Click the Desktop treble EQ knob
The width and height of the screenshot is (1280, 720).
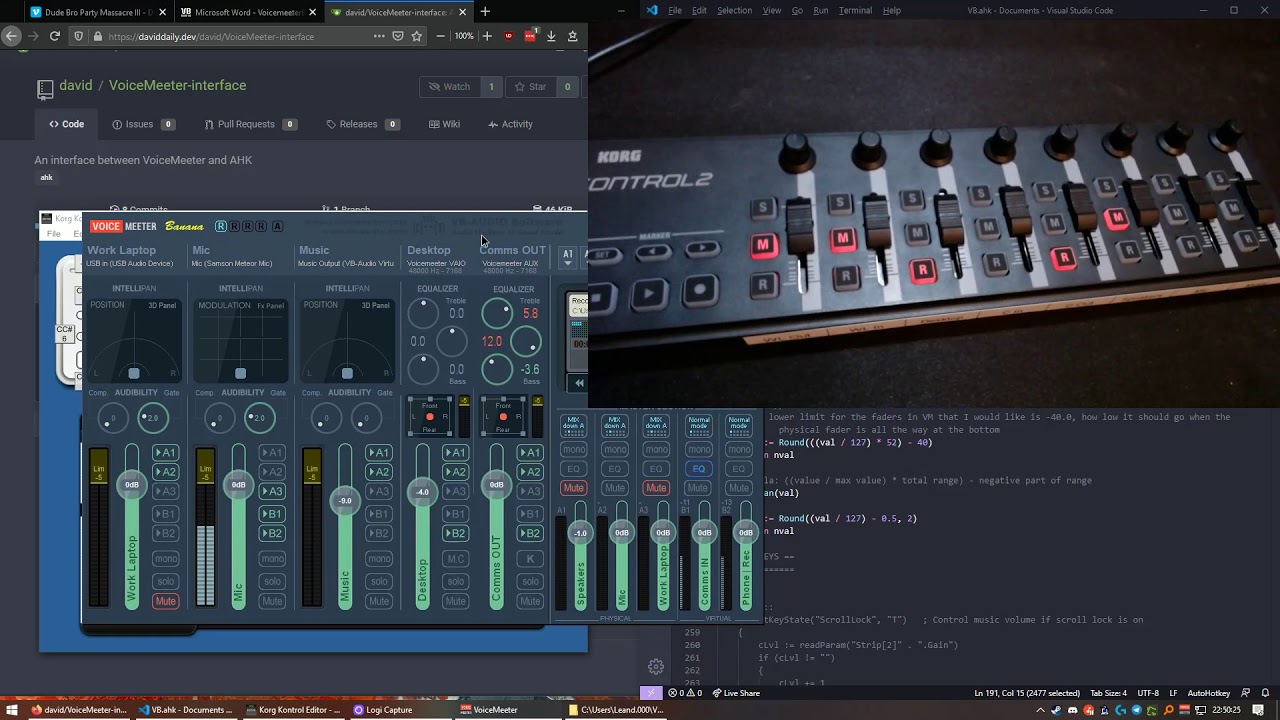pyautogui.click(x=424, y=313)
